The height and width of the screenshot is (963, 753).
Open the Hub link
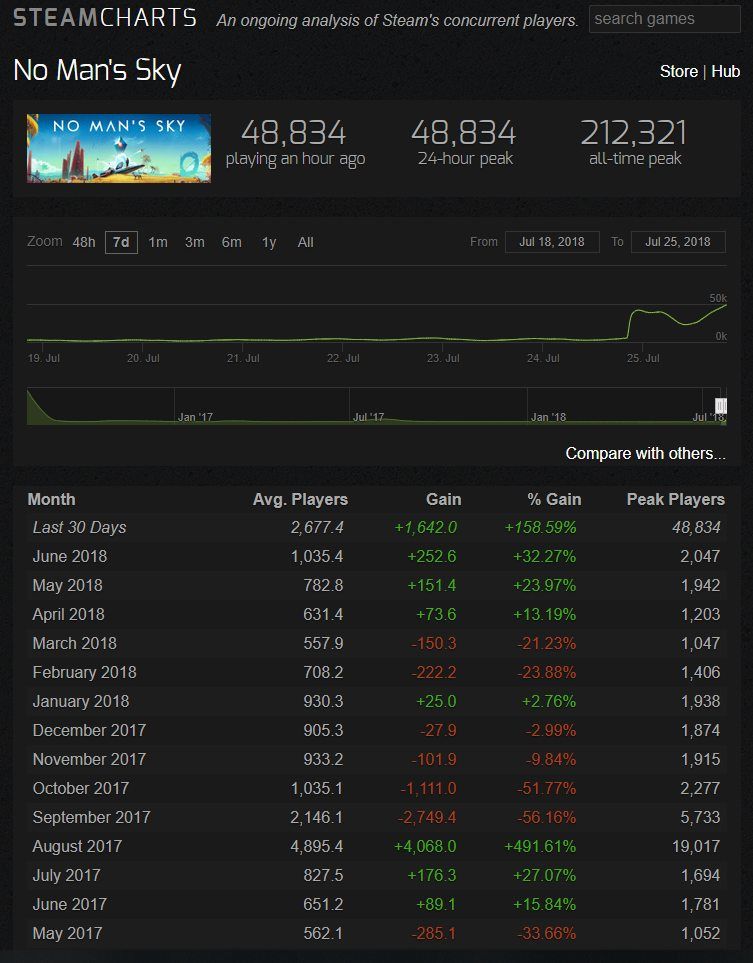[x=725, y=71]
